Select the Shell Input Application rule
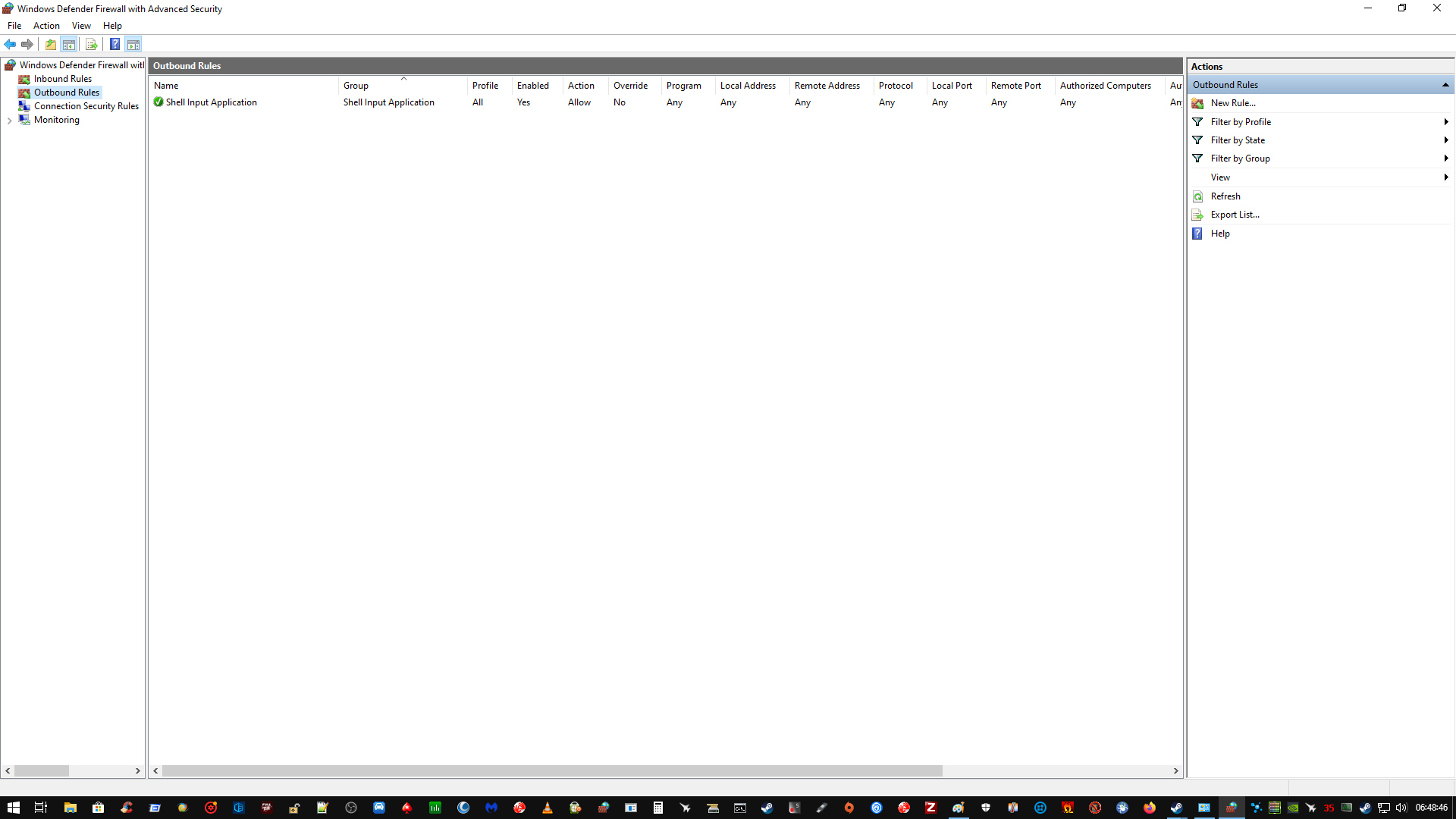The height and width of the screenshot is (819, 1456). tap(211, 102)
